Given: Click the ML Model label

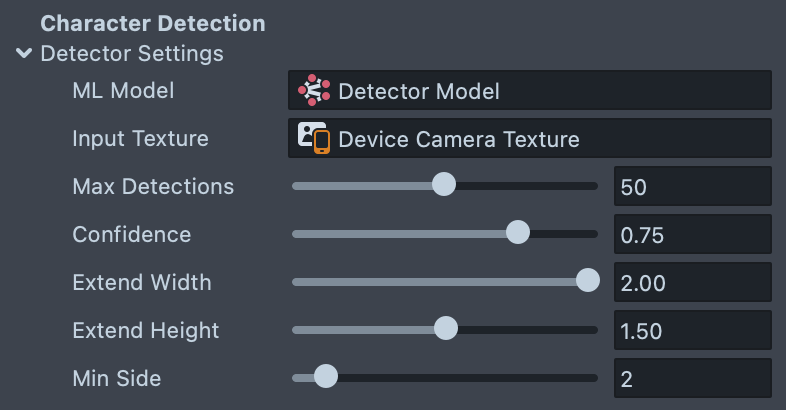Looking at the screenshot, I should click(x=123, y=90).
